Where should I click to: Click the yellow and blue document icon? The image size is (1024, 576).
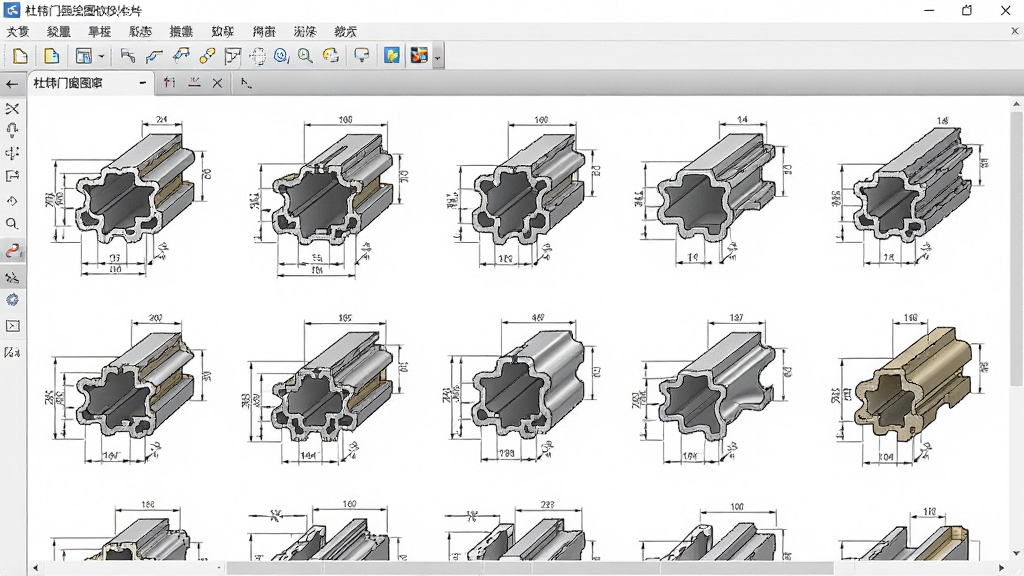click(51, 56)
